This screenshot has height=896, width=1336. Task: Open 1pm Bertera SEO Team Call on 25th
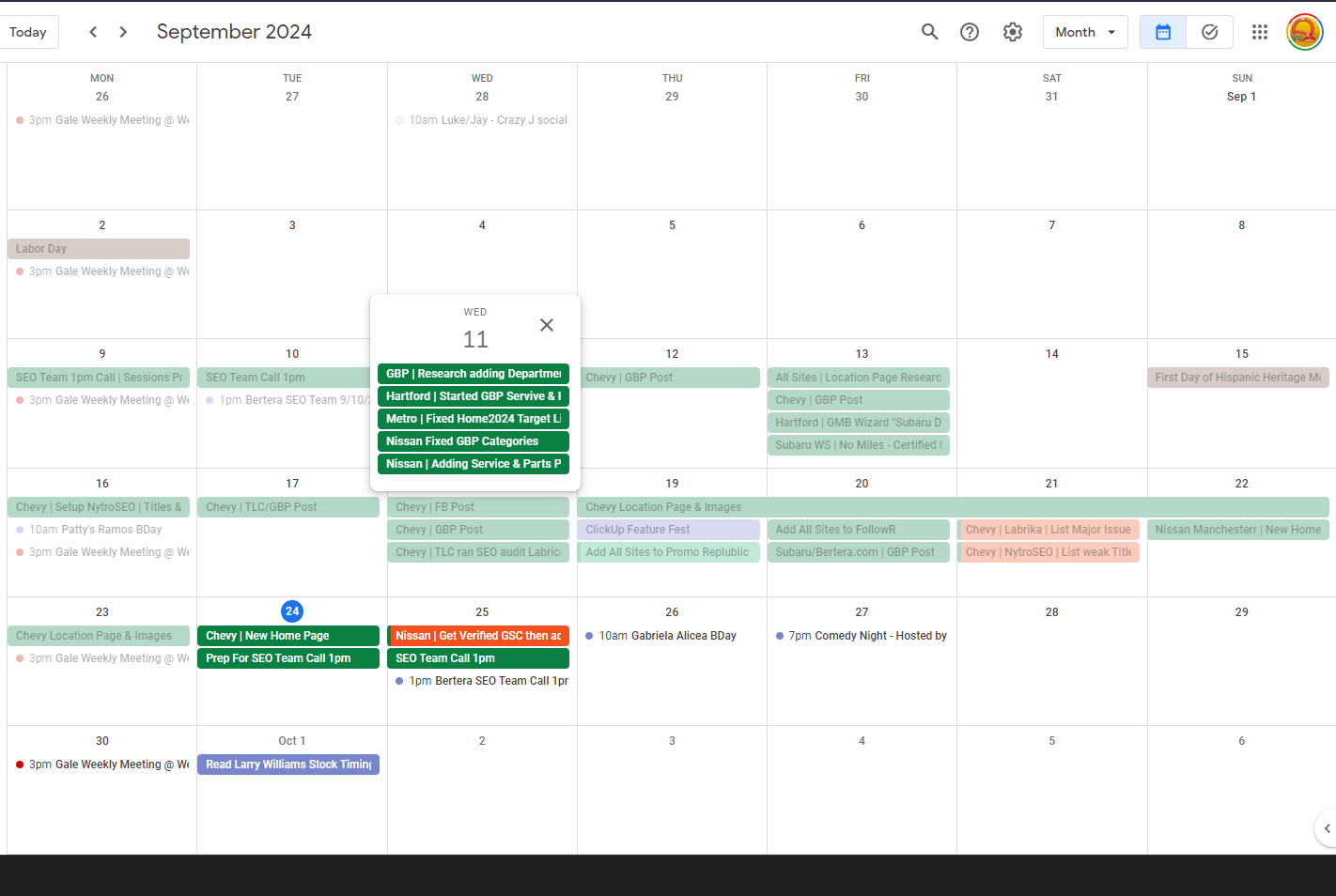point(478,681)
